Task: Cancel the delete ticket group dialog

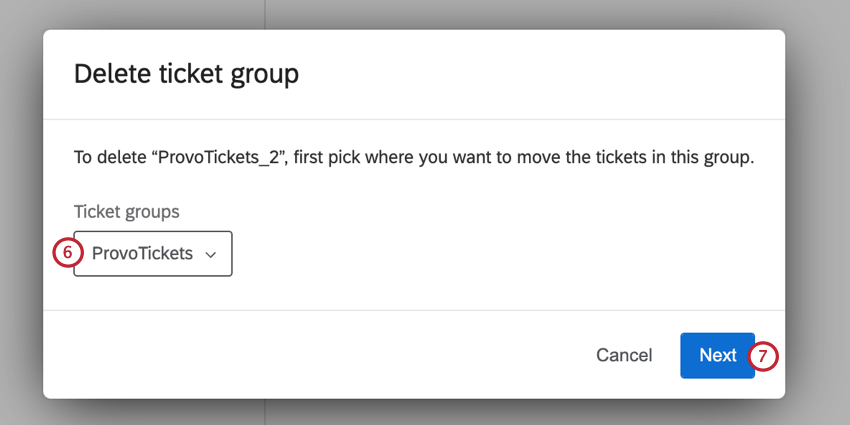Action: (624, 355)
